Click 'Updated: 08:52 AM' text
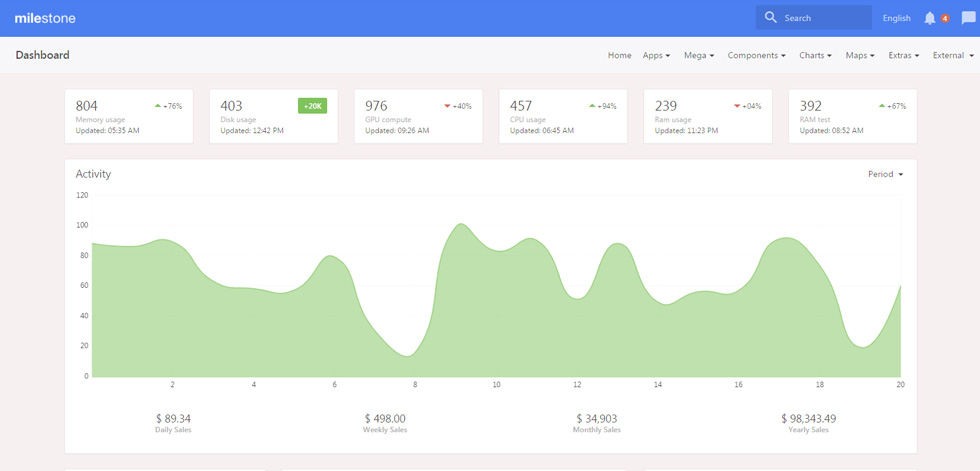 pos(832,131)
